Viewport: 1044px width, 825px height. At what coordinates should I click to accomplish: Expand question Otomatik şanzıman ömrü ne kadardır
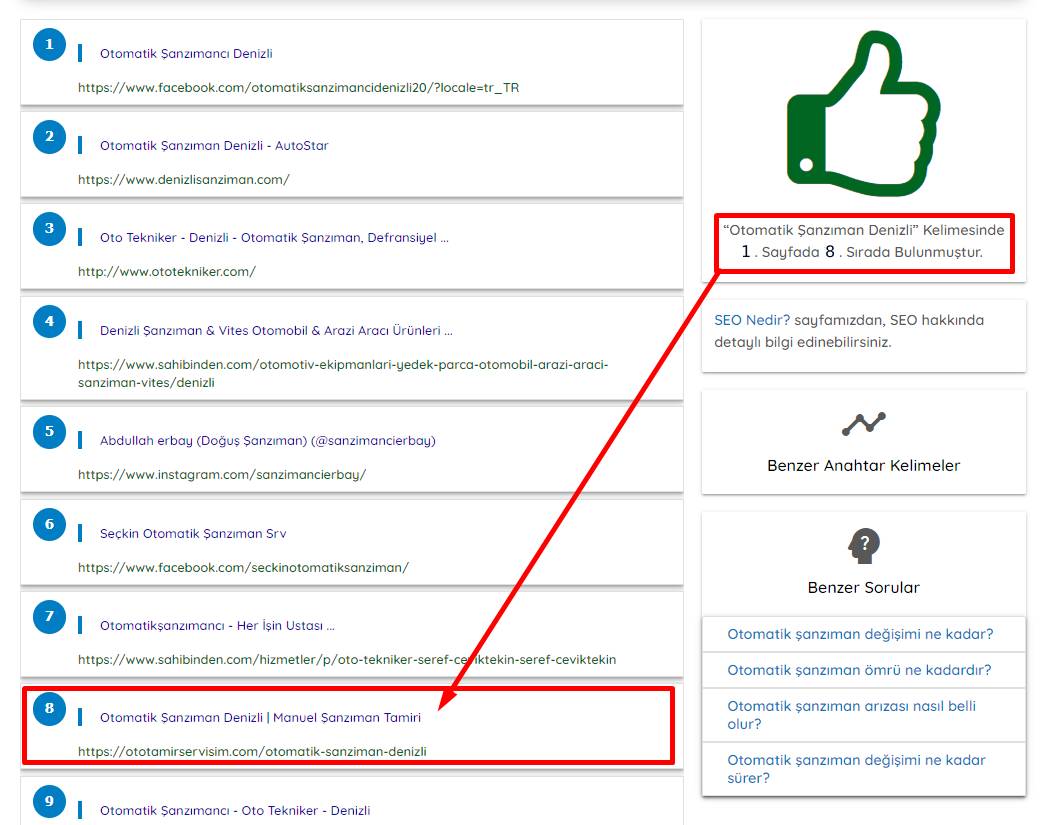859,670
